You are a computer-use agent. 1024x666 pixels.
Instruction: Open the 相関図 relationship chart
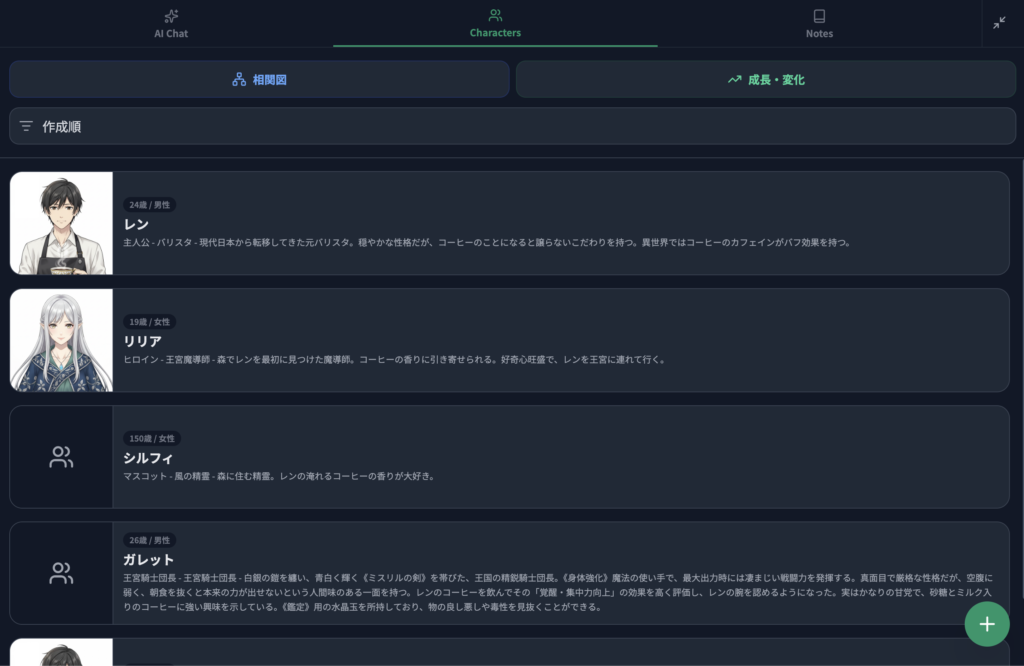coord(259,79)
